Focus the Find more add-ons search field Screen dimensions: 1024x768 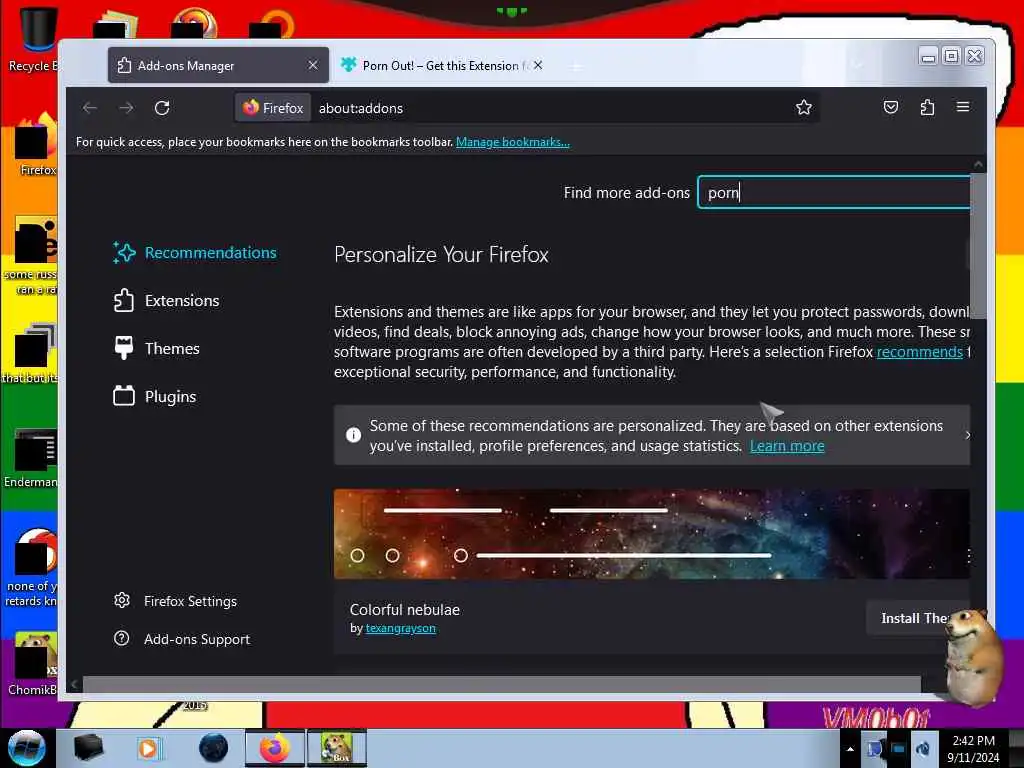click(833, 193)
